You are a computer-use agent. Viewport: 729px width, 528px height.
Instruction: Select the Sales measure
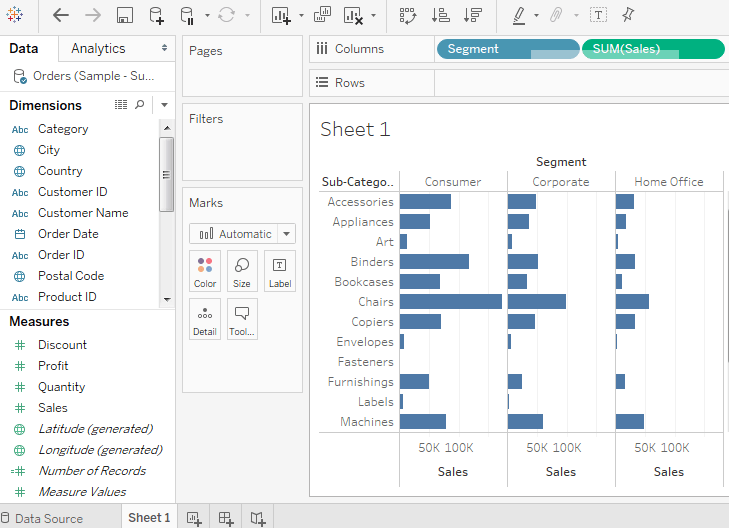tap(53, 408)
